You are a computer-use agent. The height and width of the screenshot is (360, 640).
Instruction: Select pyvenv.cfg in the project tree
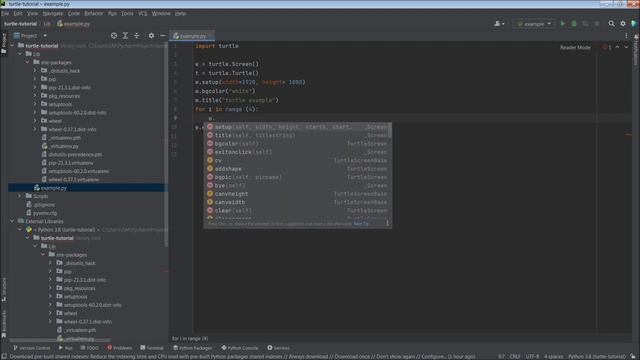pos(45,213)
